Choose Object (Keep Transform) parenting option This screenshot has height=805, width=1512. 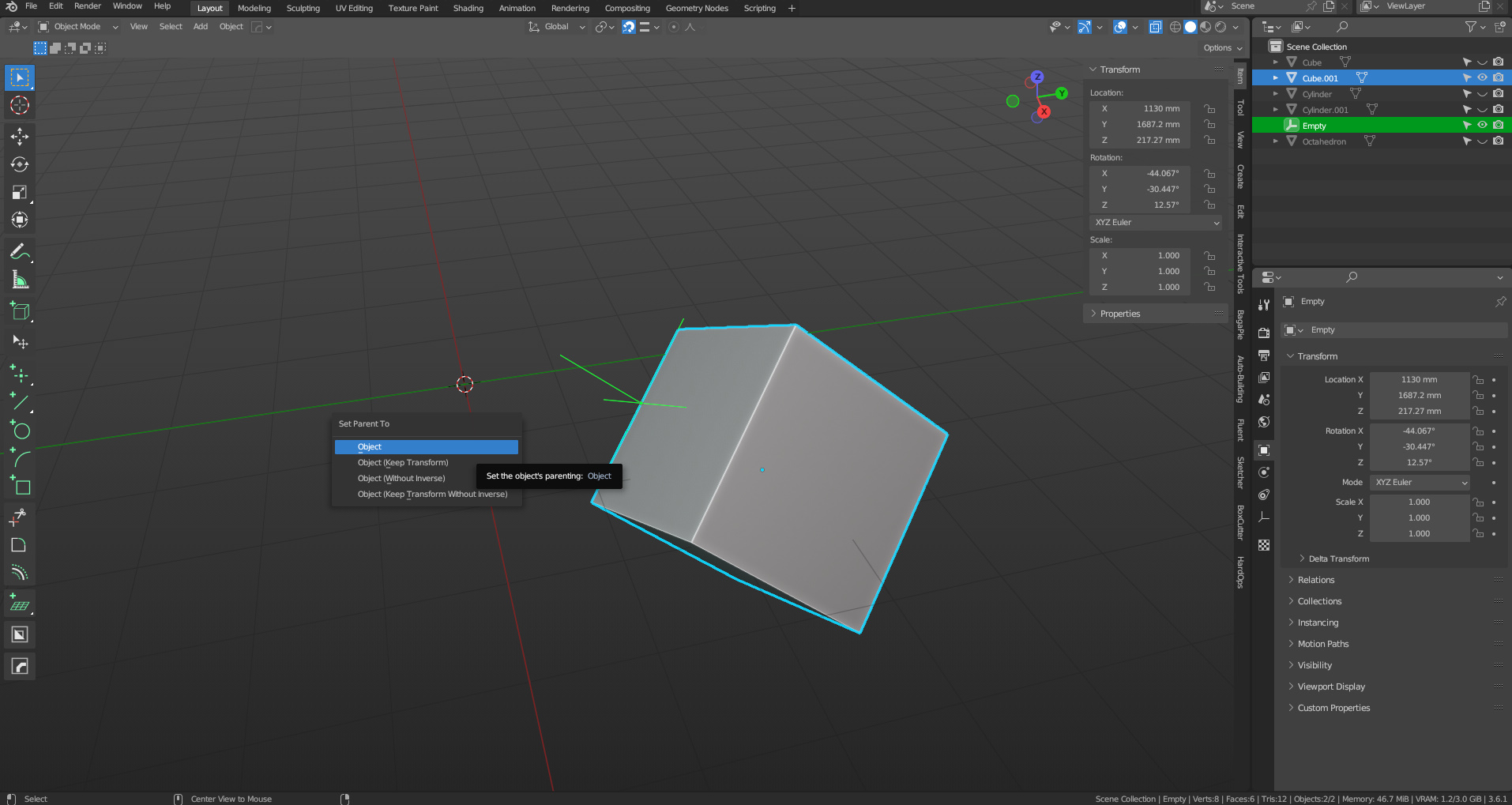coord(403,463)
